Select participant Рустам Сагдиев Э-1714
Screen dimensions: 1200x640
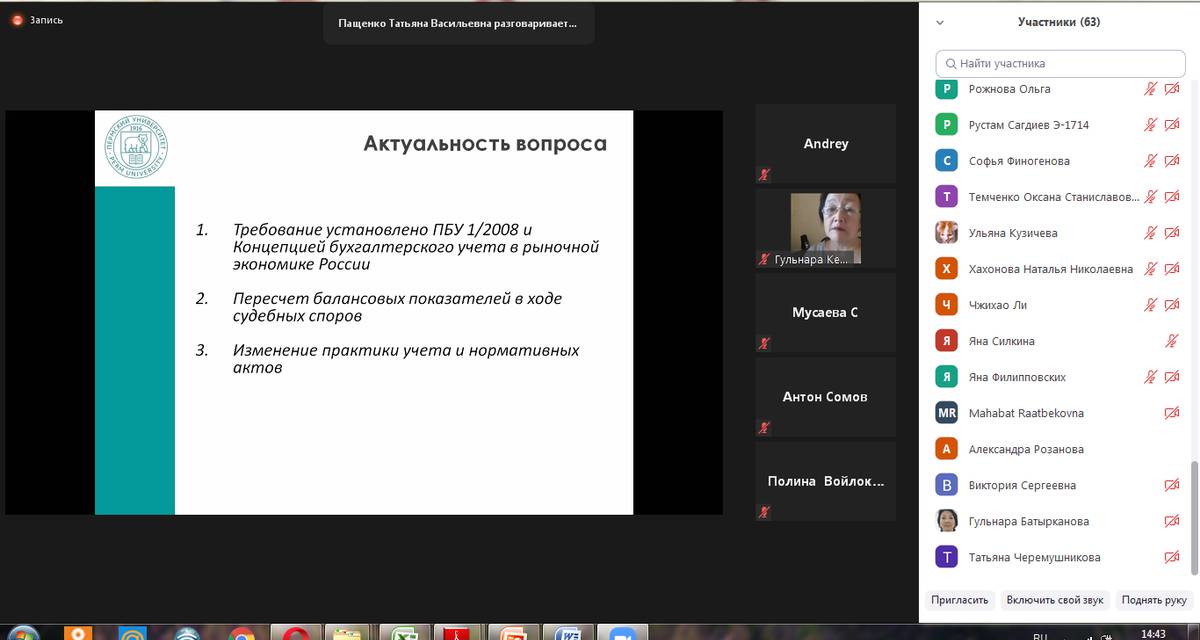pyautogui.click(x=1028, y=125)
